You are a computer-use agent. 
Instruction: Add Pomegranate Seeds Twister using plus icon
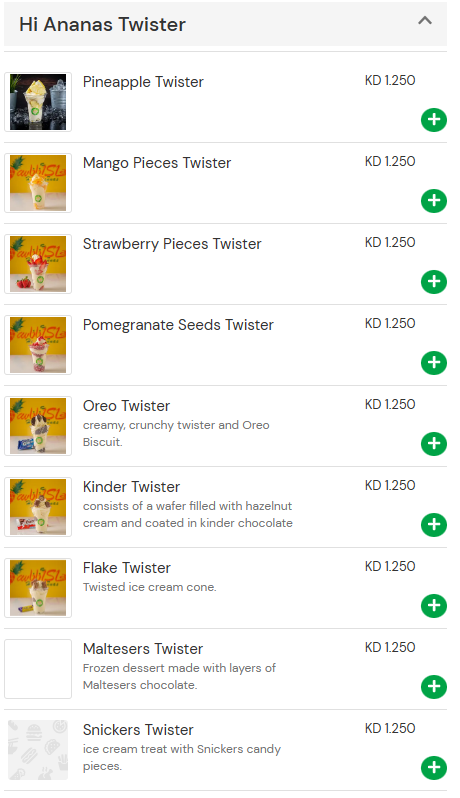434,363
